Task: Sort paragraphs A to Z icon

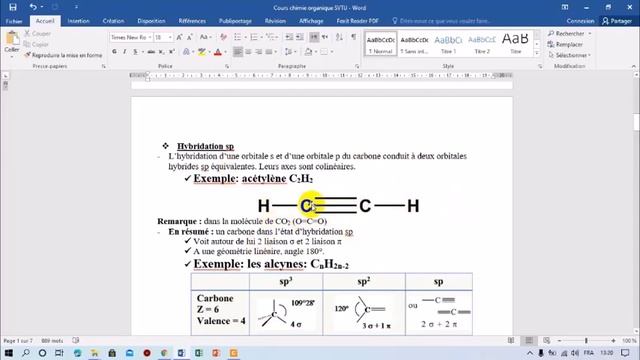Action: (339, 37)
